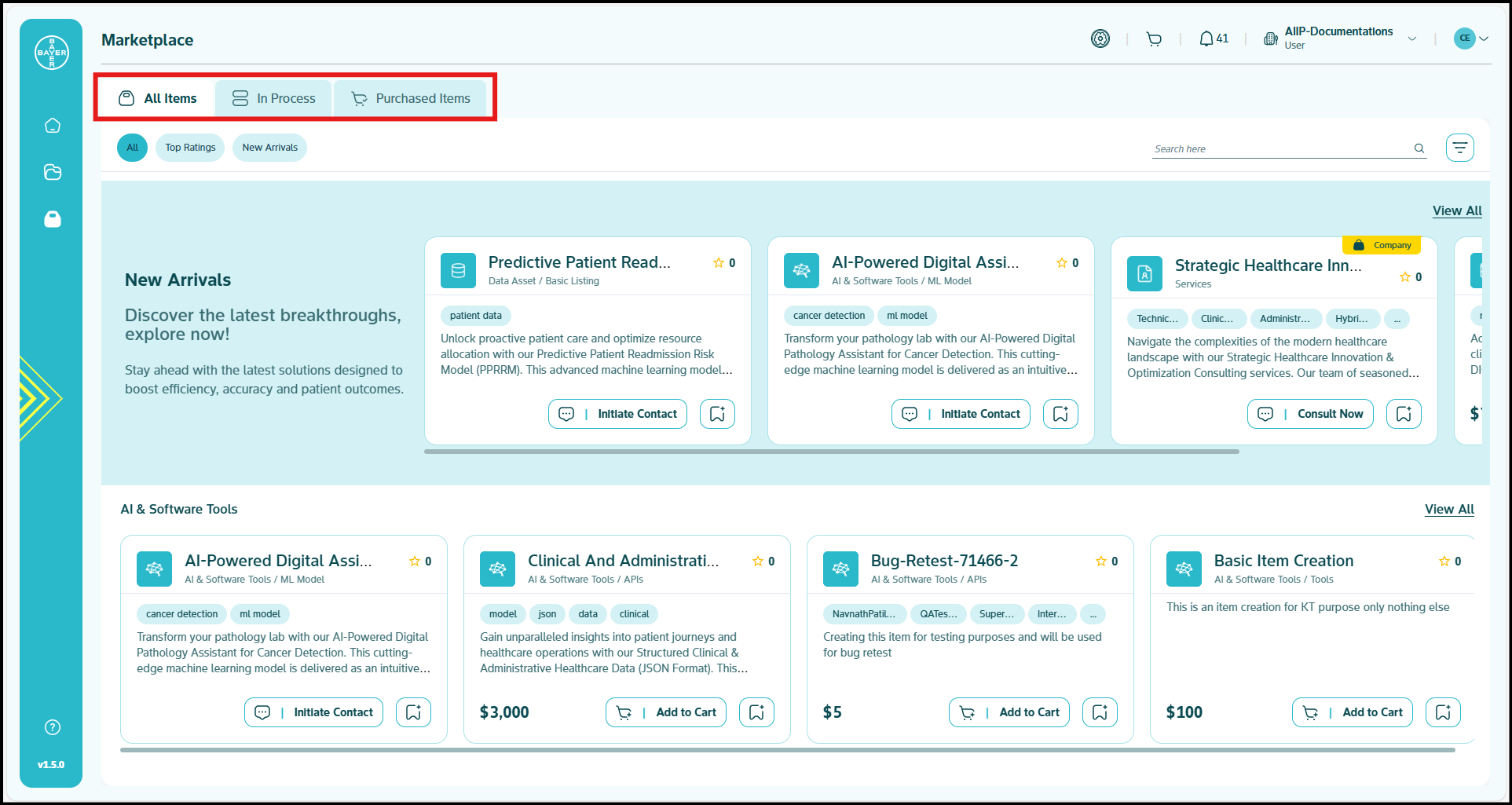Select the Top Ratings filter chip

pyautogui.click(x=189, y=147)
